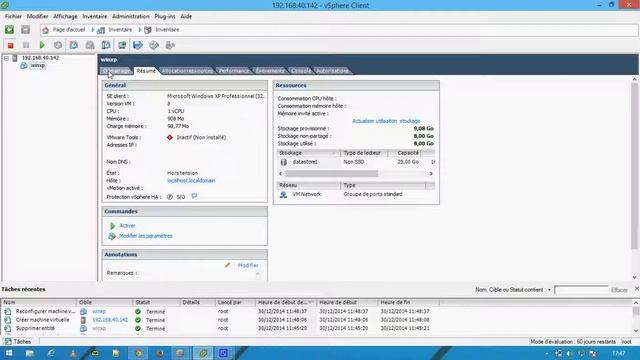
Task: Select the Supprimer entité task row
Action: (x=220, y=328)
